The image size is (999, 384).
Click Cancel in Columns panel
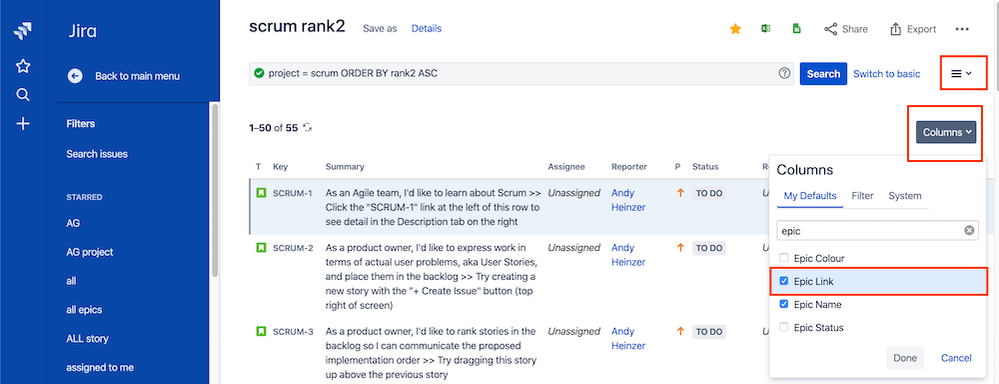[956, 358]
